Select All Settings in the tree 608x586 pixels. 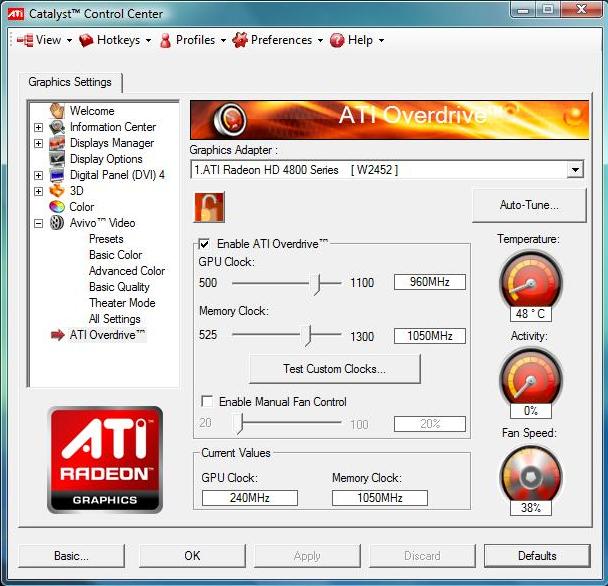[x=115, y=319]
